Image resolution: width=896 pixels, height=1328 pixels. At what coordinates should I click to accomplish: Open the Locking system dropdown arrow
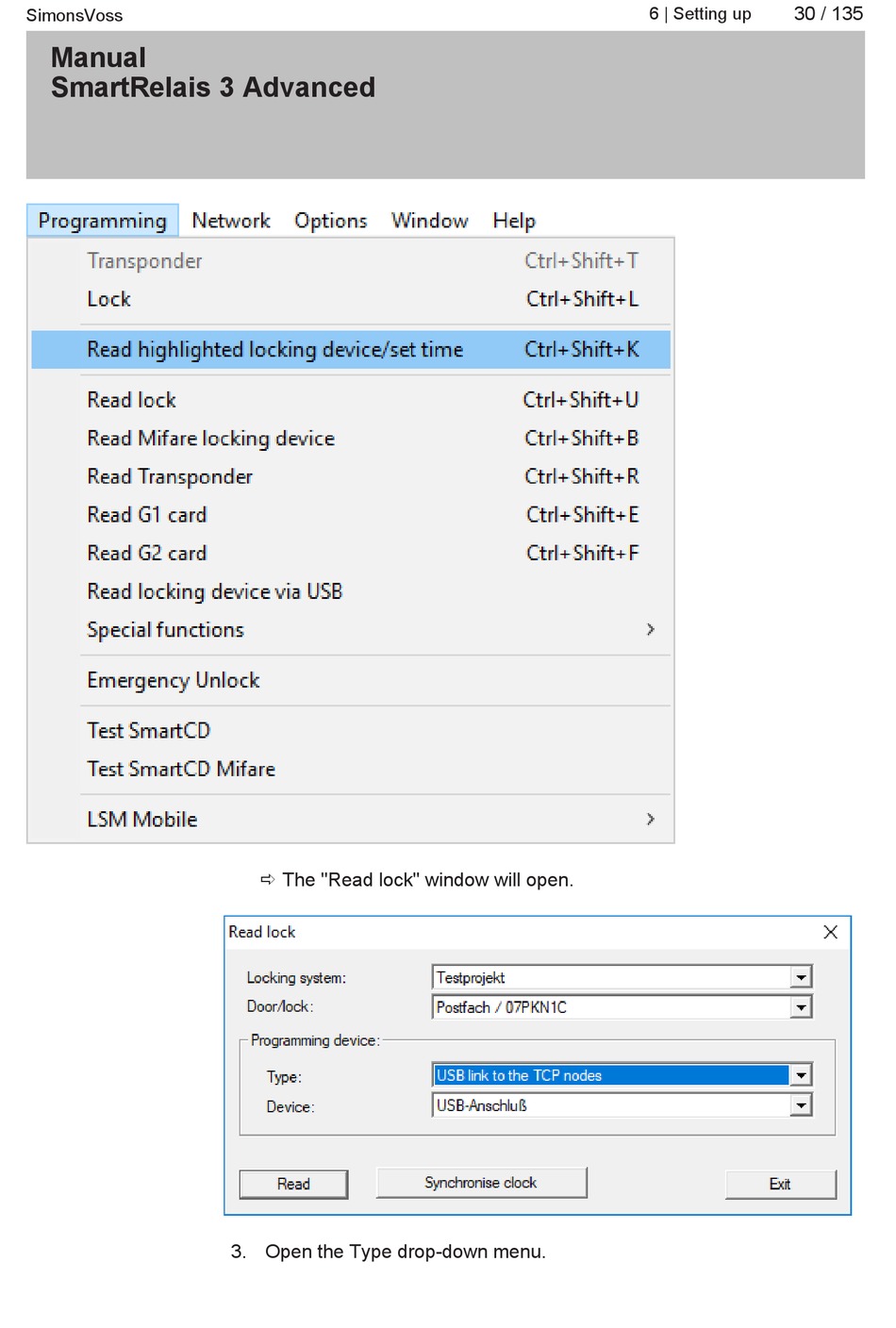(801, 977)
